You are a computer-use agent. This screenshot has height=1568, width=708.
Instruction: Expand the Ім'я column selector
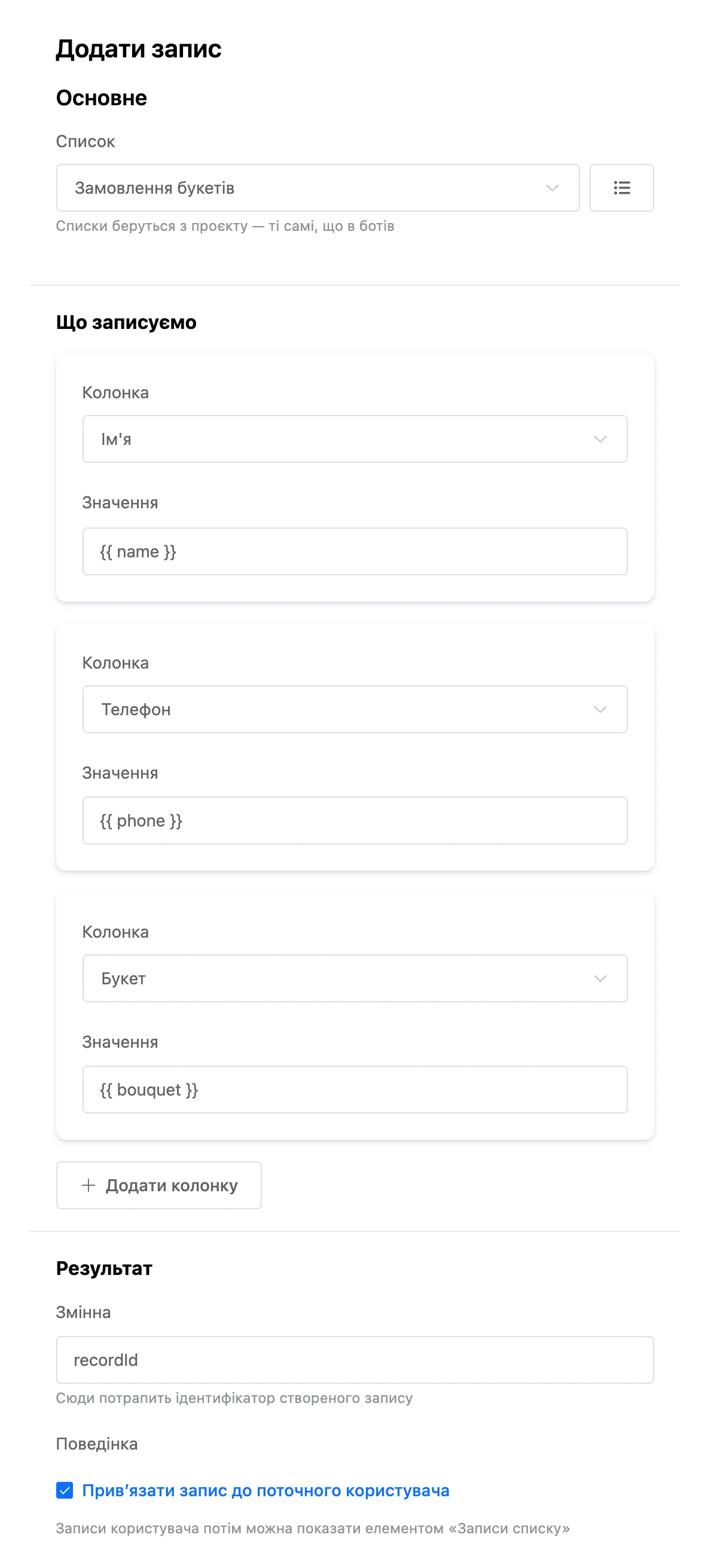coord(355,439)
